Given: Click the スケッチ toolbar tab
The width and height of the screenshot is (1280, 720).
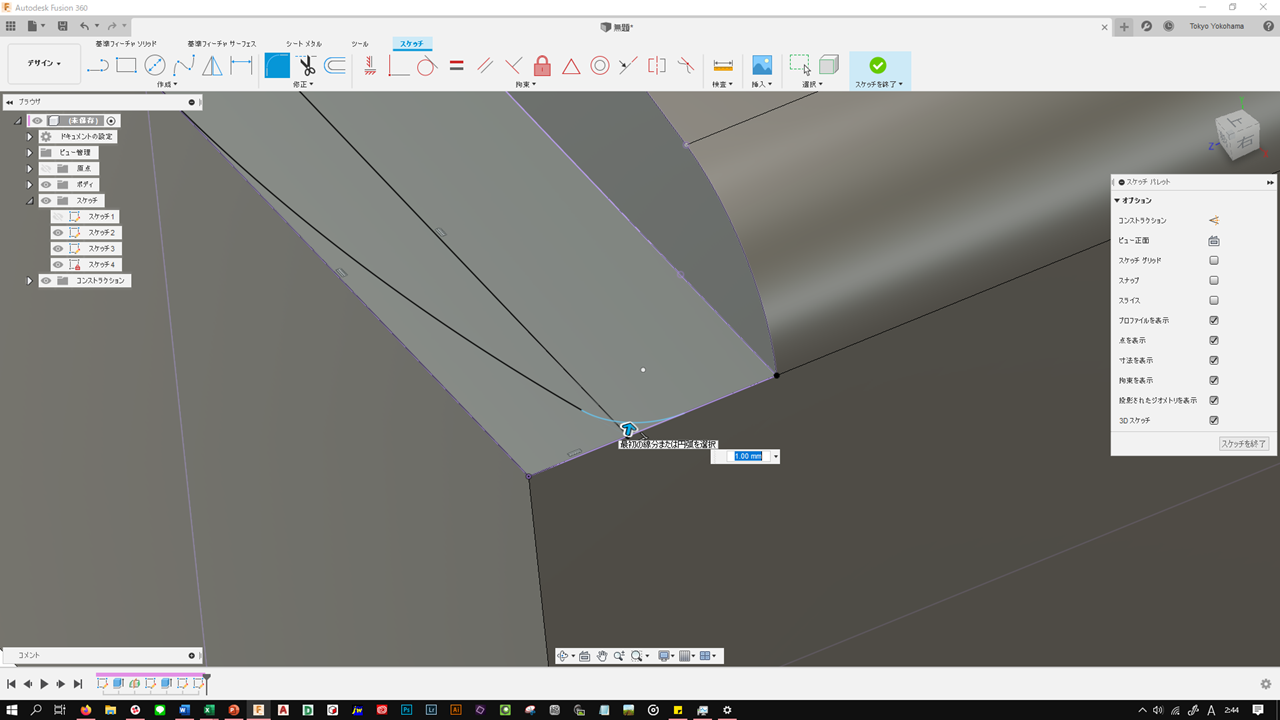Looking at the screenshot, I should tap(412, 44).
